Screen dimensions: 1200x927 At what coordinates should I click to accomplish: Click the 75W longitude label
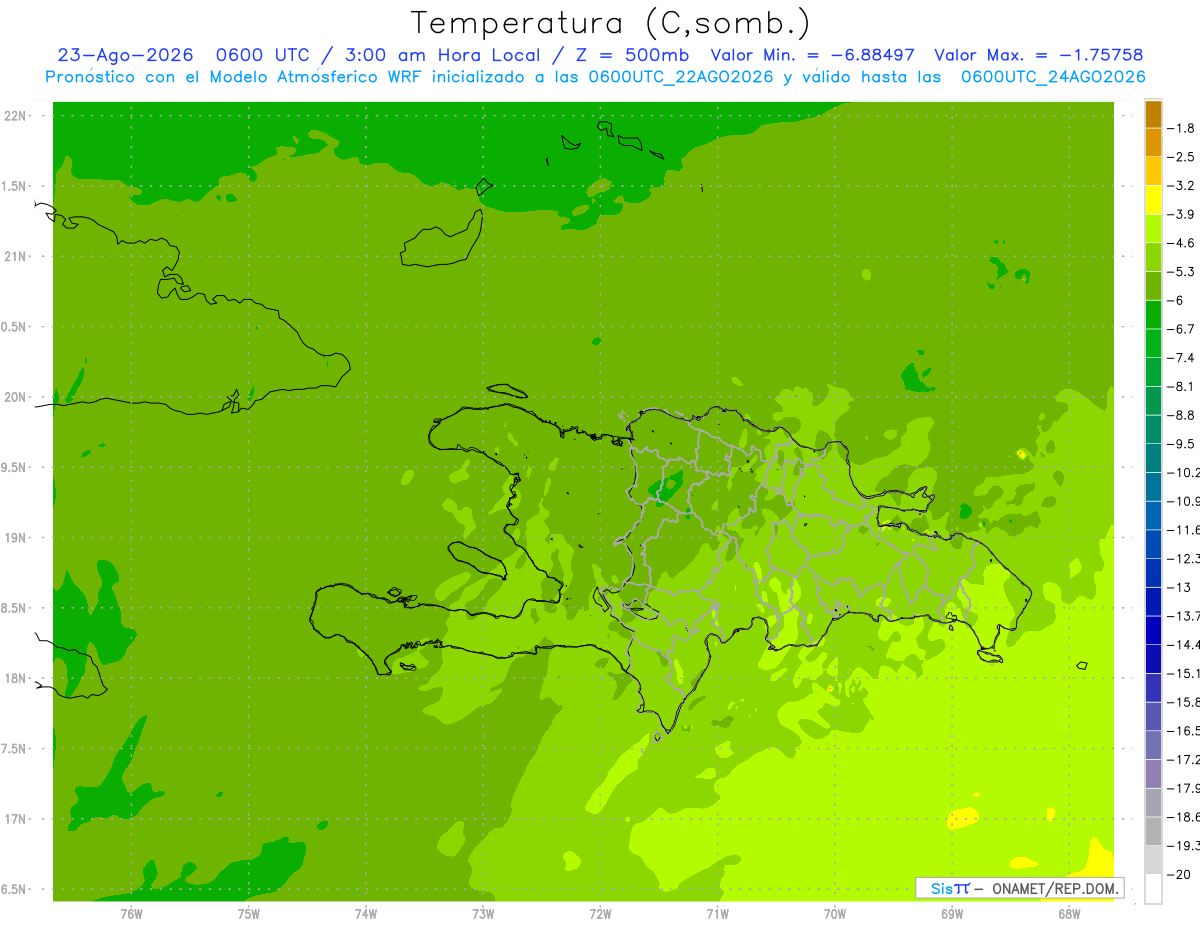(249, 913)
